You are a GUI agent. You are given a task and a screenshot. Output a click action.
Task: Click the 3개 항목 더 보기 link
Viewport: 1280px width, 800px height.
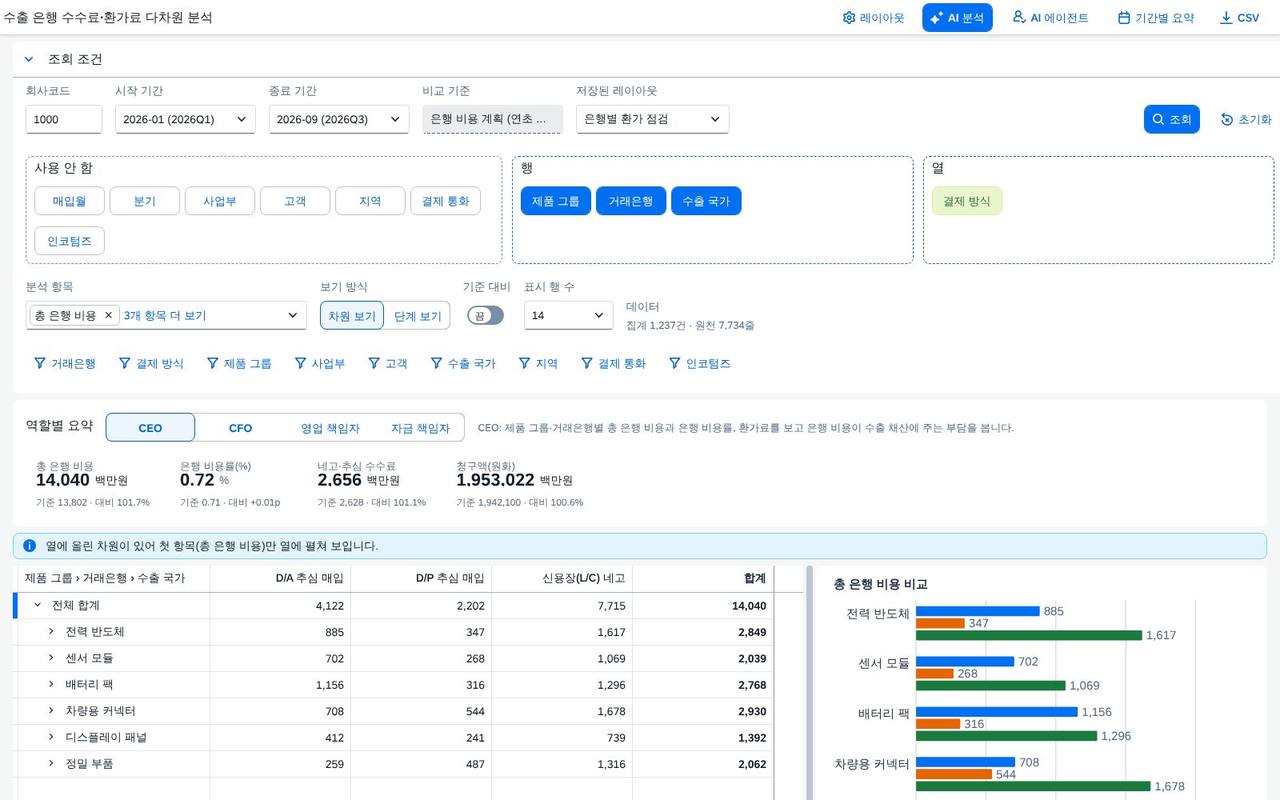(165, 315)
